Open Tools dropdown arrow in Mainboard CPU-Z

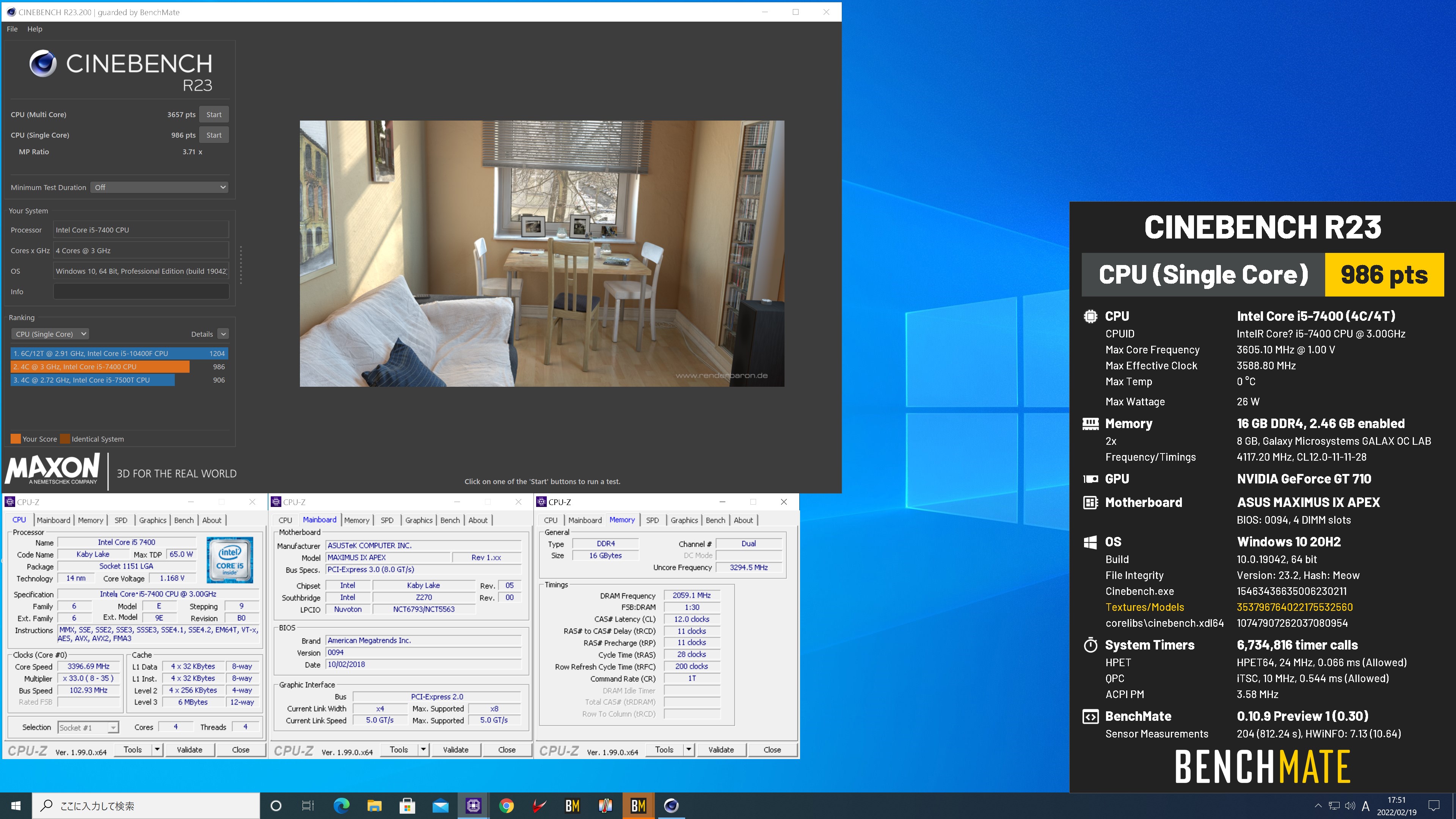(424, 750)
